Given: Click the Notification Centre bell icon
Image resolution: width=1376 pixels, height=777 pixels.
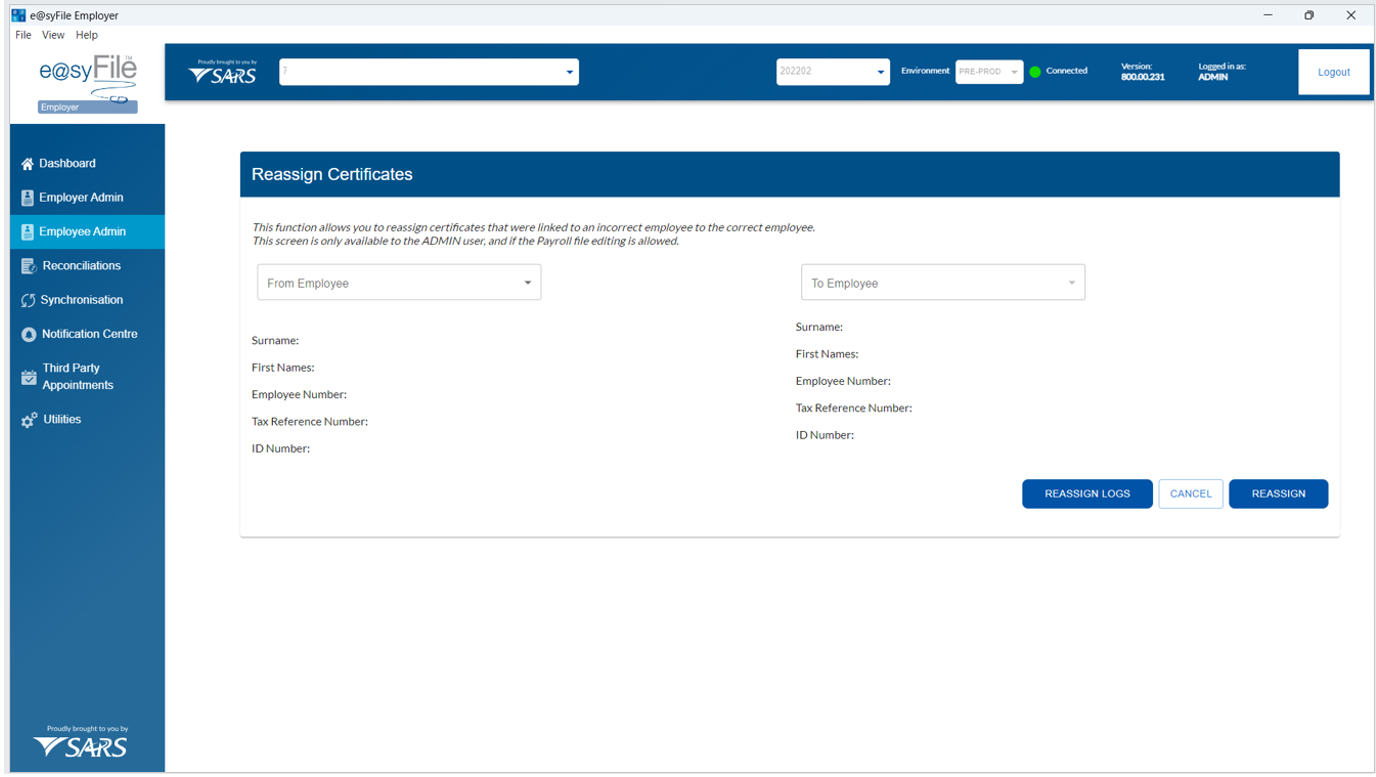Looking at the screenshot, I should (28, 334).
